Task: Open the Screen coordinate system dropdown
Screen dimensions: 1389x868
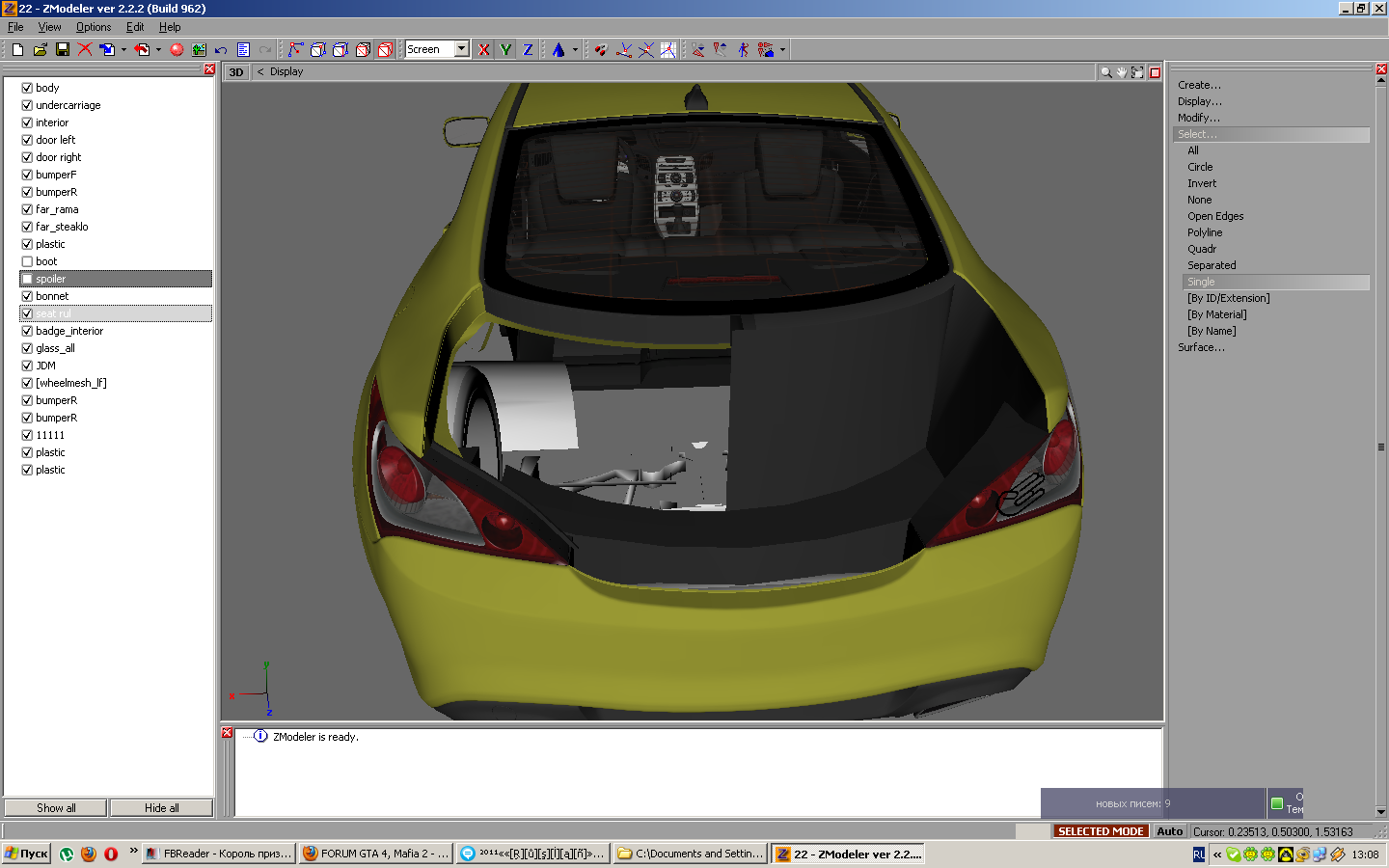Action: pos(462,49)
